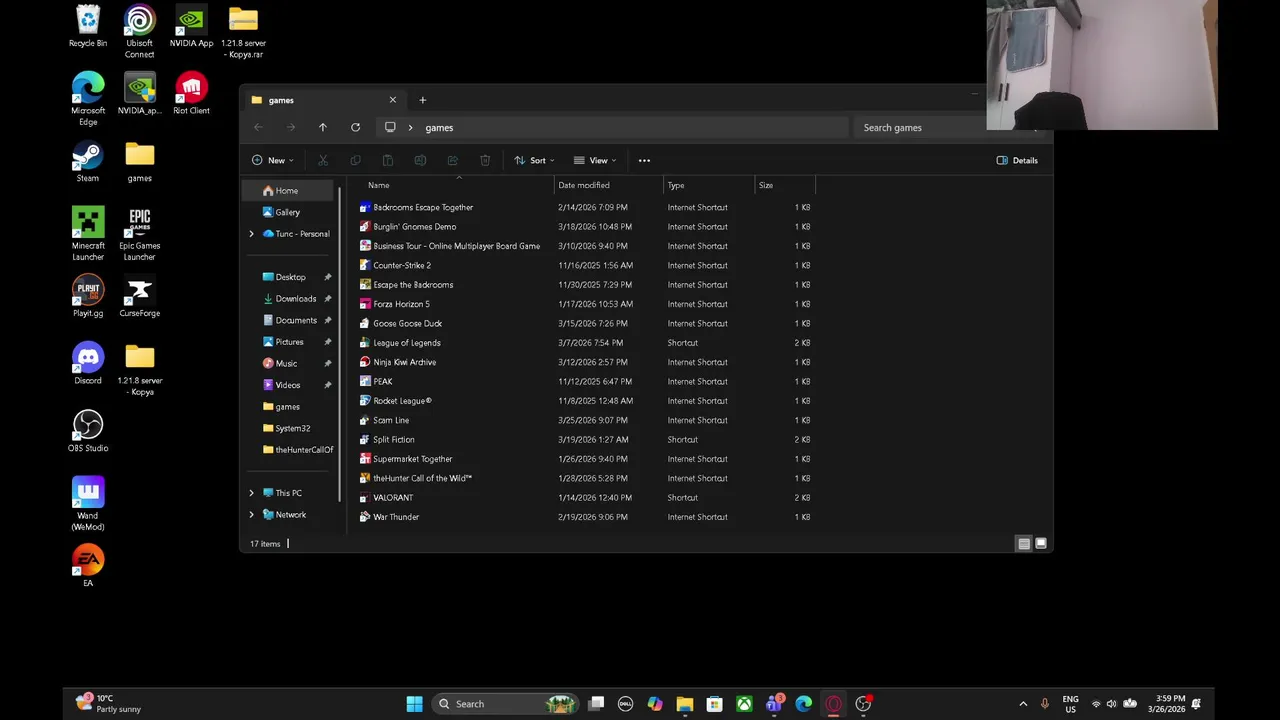Expand the This PC tree node

(x=252, y=493)
